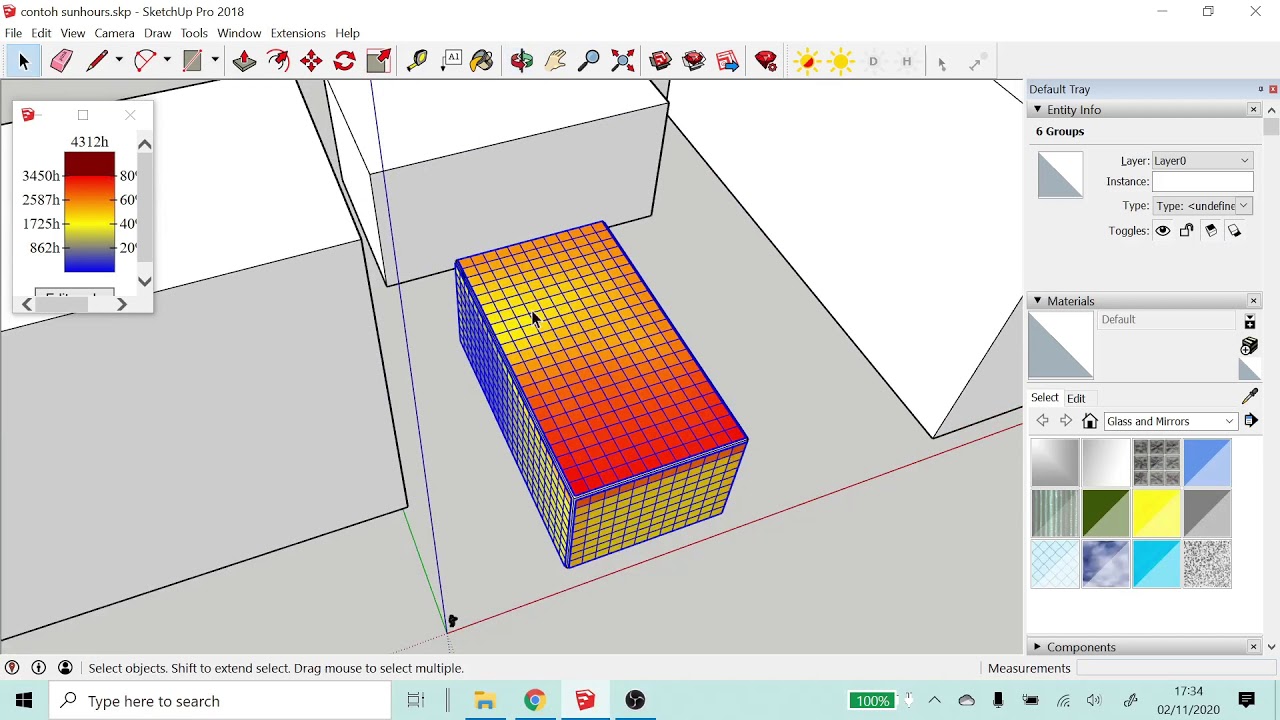Close the Materials panel

(1254, 301)
